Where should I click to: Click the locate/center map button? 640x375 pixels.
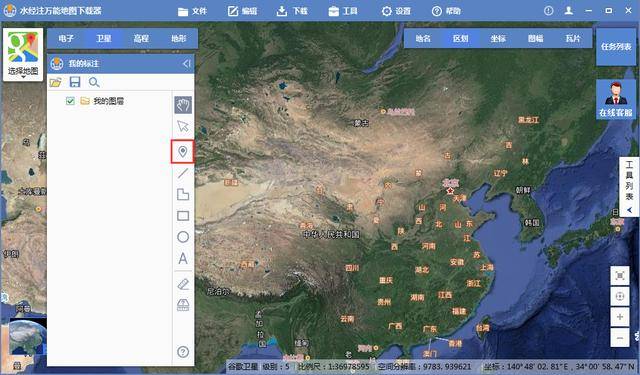click(x=620, y=296)
